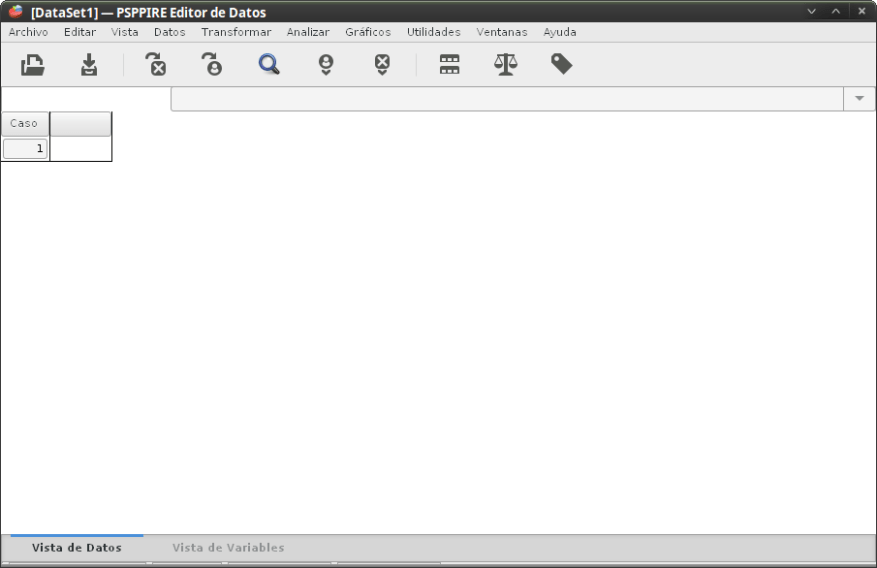Open the Gráficos menu
Screen dimensions: 877x568
(368, 32)
